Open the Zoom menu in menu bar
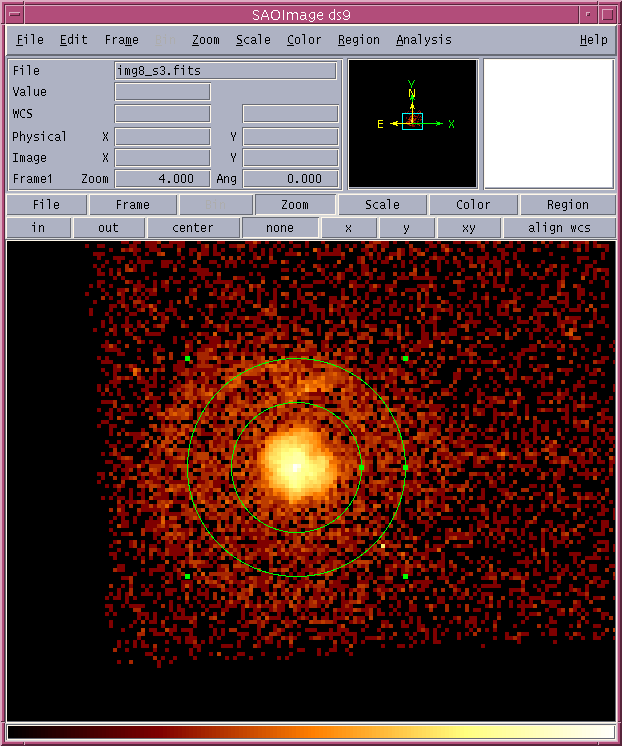The width and height of the screenshot is (622, 746). coord(206,39)
